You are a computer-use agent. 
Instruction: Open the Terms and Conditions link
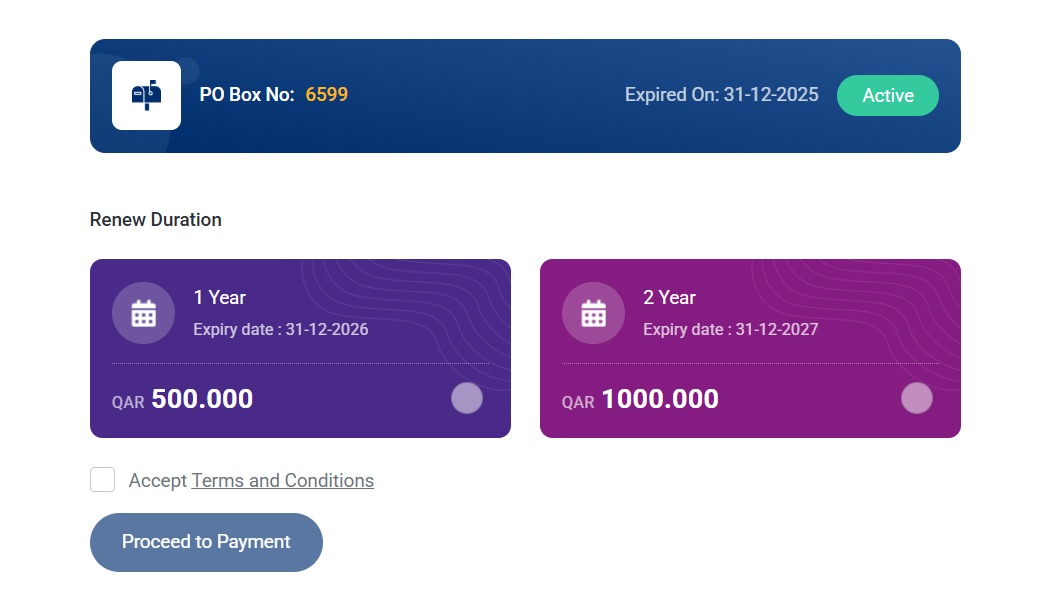click(282, 481)
